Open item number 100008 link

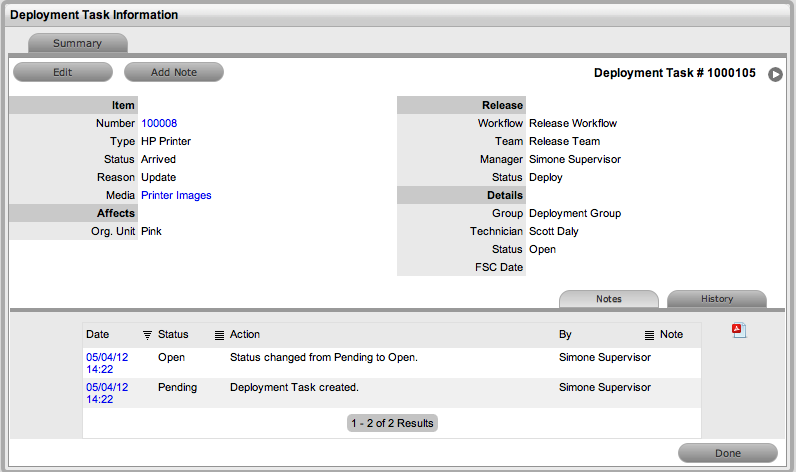point(159,124)
